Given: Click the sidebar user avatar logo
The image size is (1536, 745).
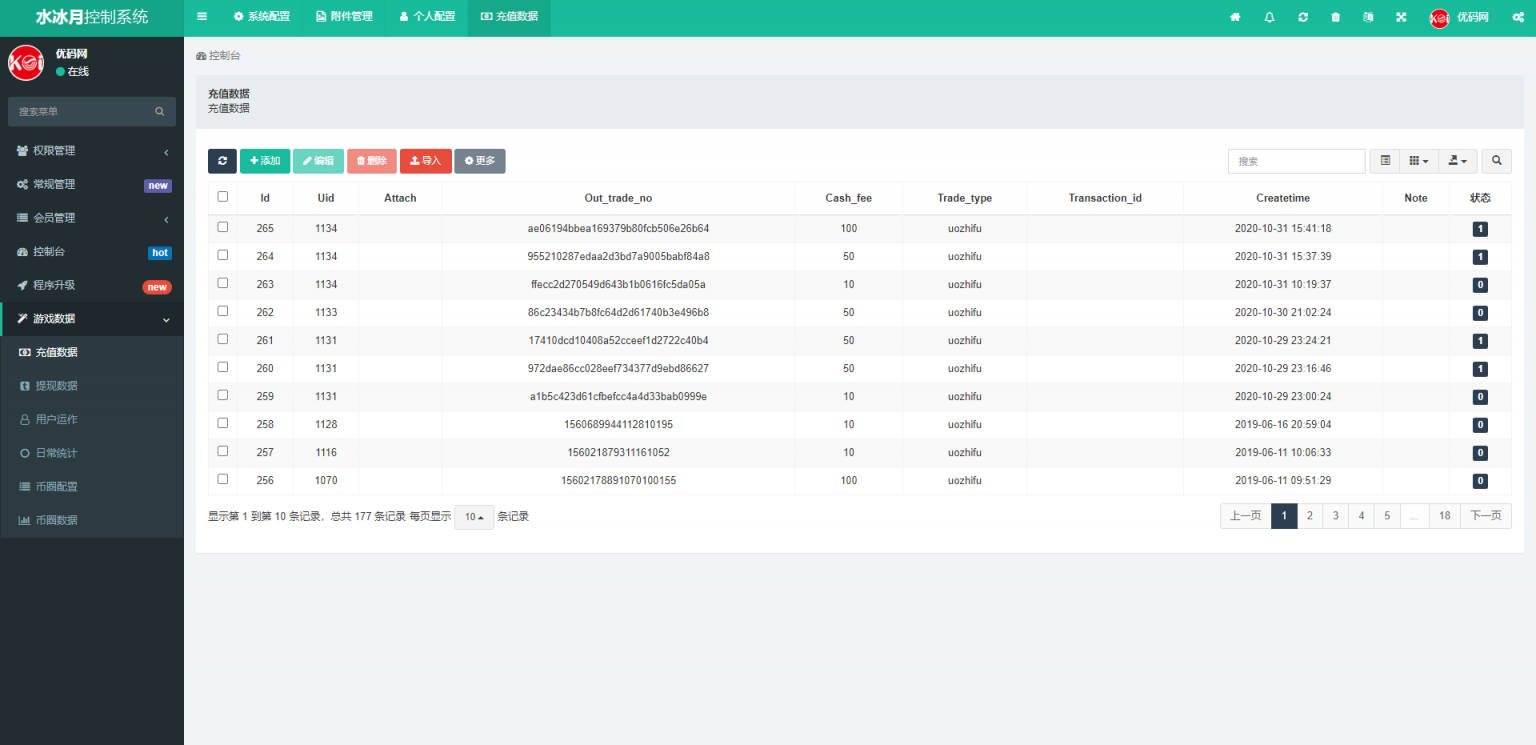Looking at the screenshot, I should pyautogui.click(x=25, y=63).
